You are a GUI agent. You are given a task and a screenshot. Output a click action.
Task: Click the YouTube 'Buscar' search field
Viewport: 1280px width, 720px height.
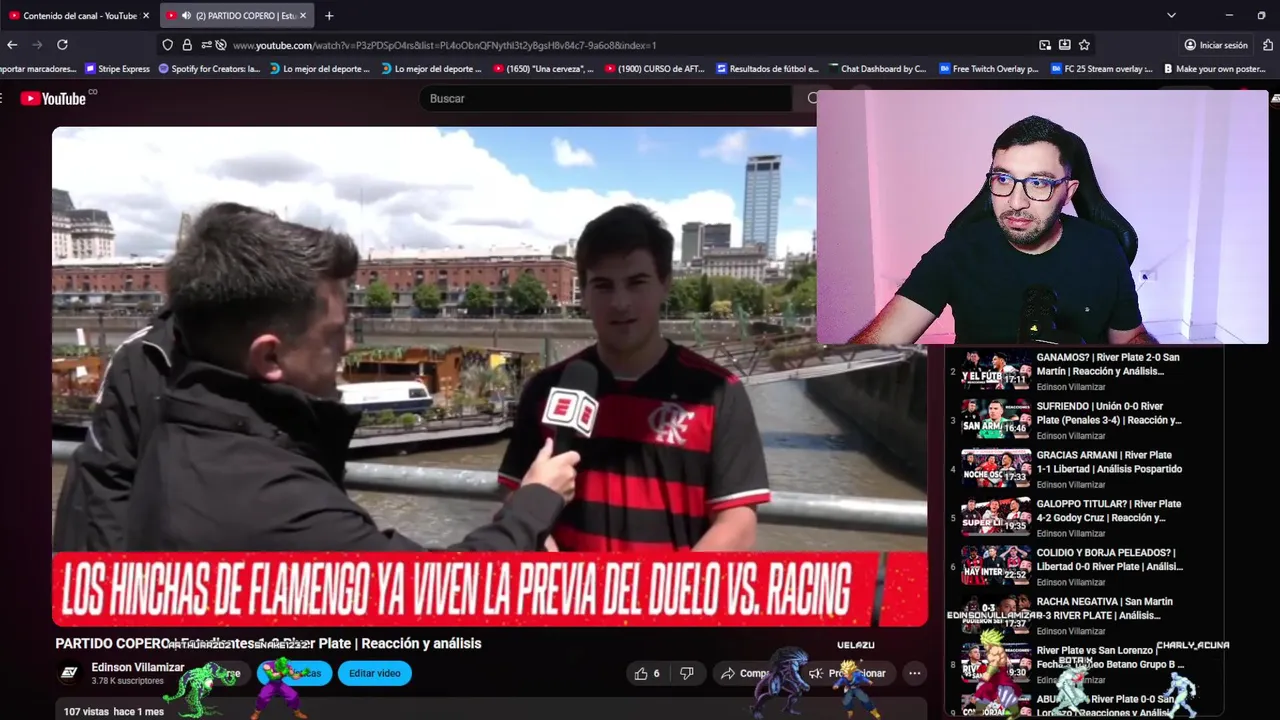click(605, 98)
